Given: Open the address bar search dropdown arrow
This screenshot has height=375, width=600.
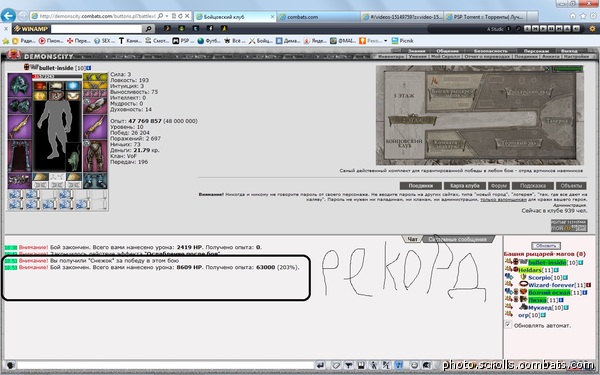Looking at the screenshot, I should pos(167,16).
